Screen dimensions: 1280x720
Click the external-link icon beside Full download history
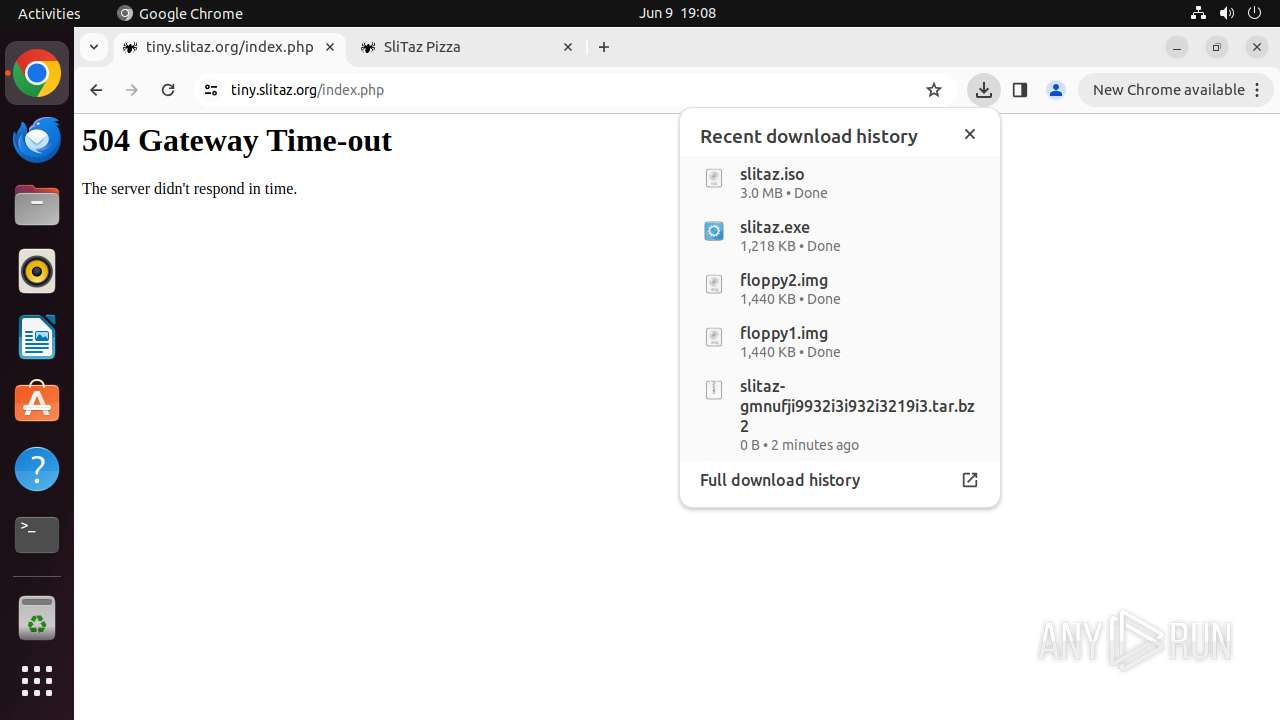point(970,480)
